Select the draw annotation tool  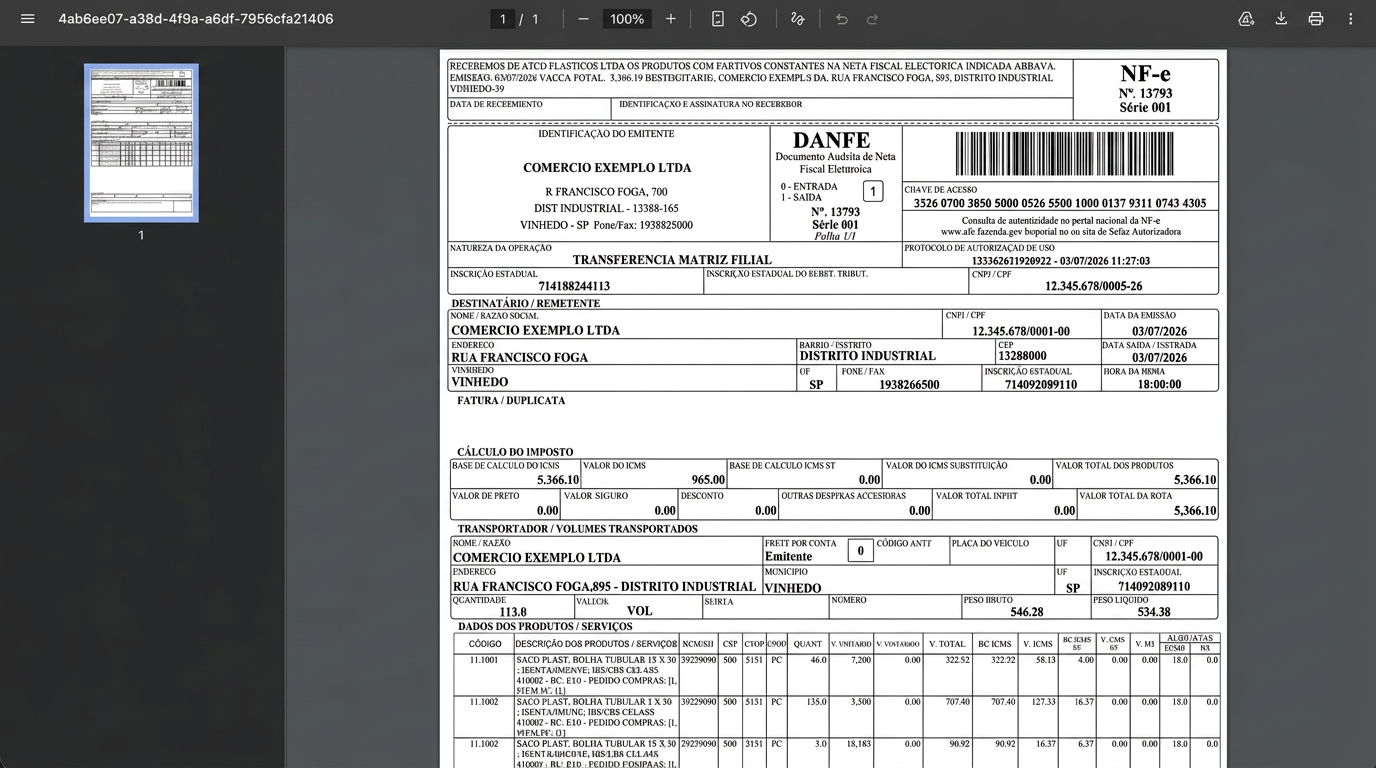pyautogui.click(x=797, y=19)
